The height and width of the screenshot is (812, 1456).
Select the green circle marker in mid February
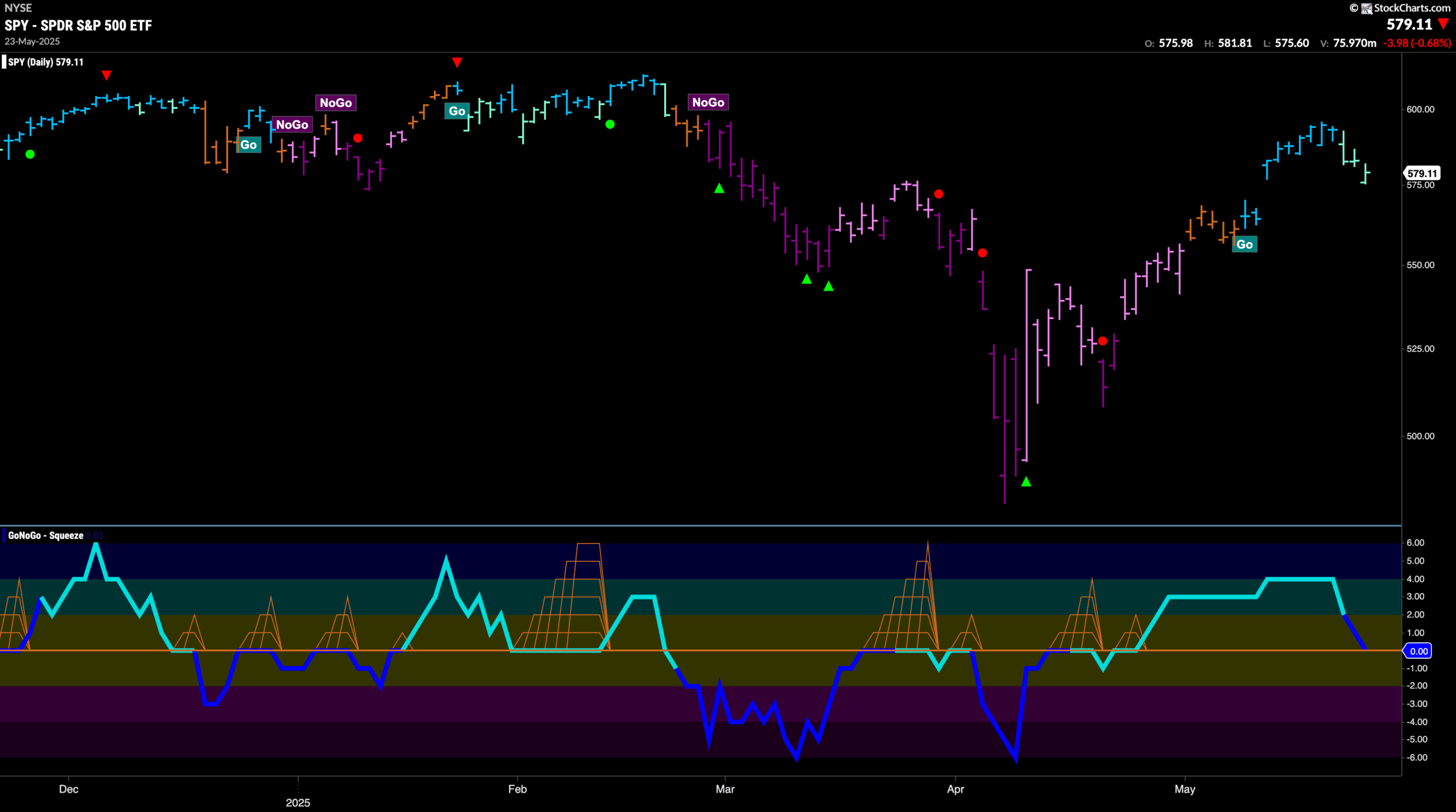coord(610,125)
